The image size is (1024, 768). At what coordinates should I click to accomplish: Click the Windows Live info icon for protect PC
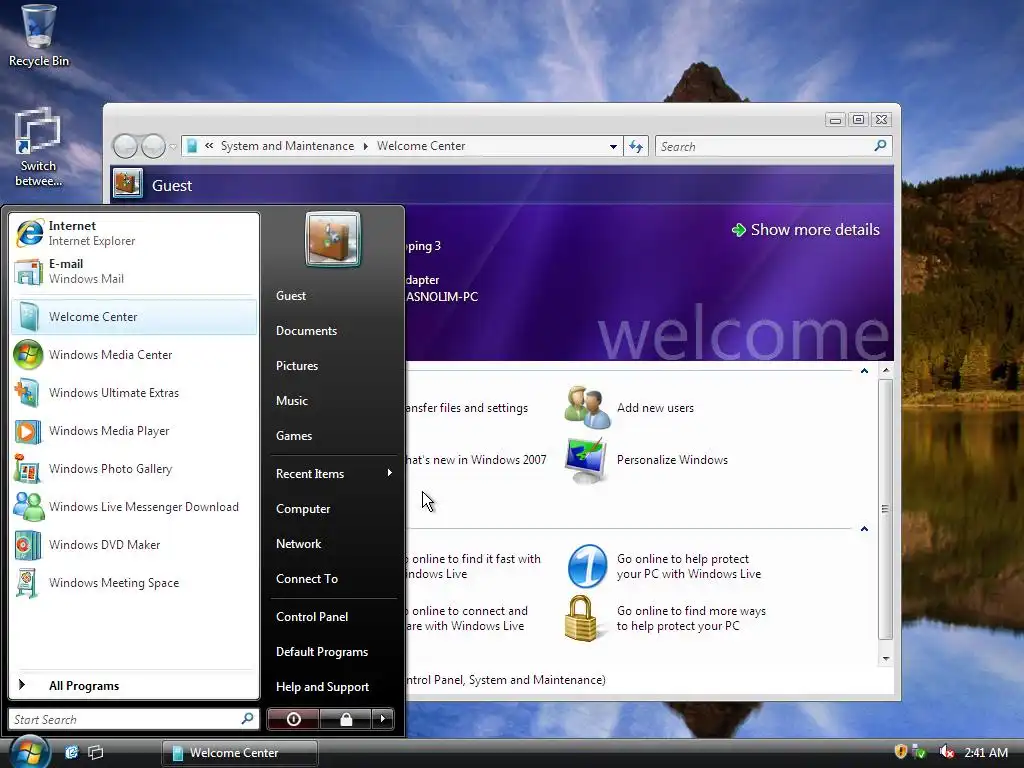(587, 566)
